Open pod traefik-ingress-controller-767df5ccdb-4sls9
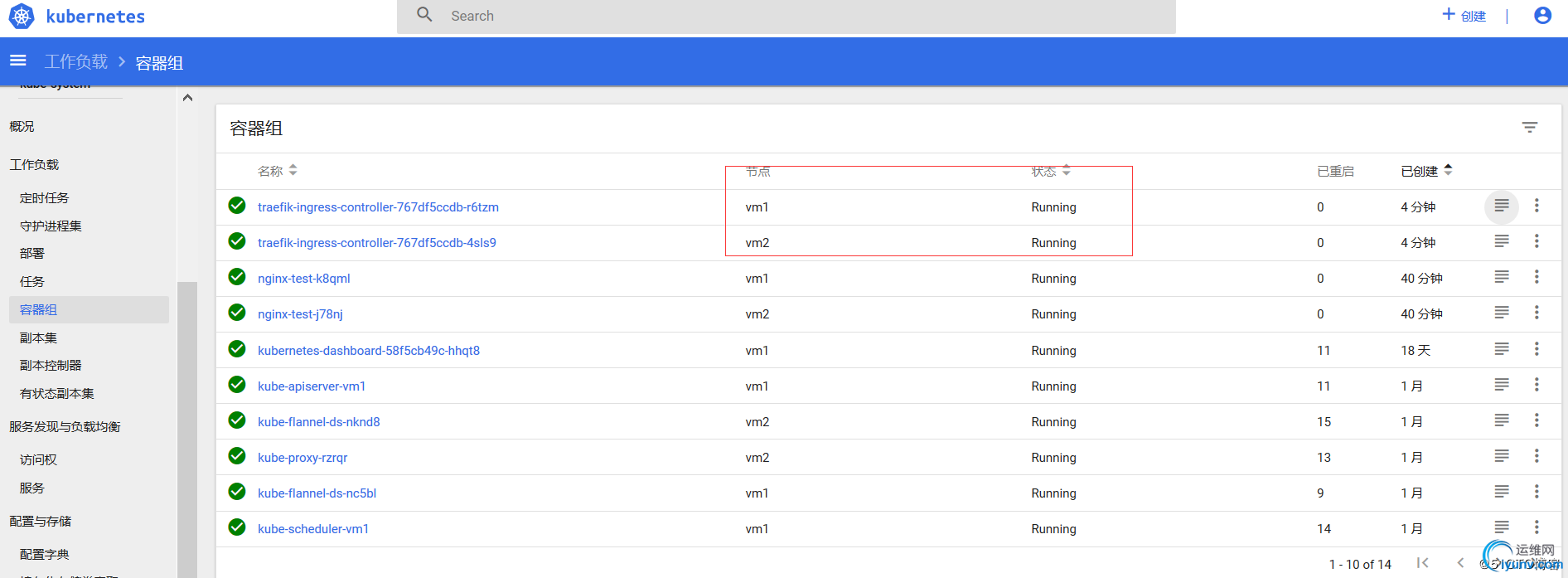 tap(377, 243)
